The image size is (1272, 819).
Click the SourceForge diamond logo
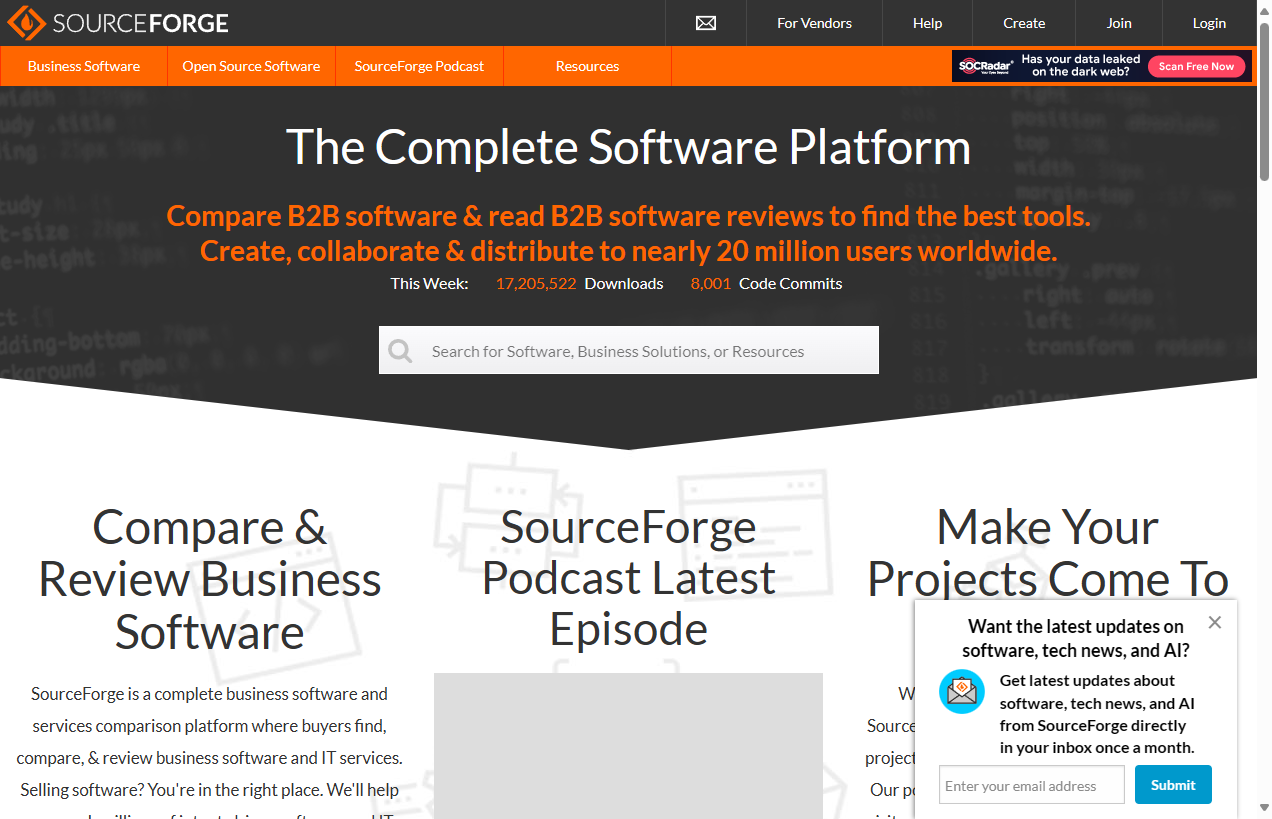click(x=24, y=22)
